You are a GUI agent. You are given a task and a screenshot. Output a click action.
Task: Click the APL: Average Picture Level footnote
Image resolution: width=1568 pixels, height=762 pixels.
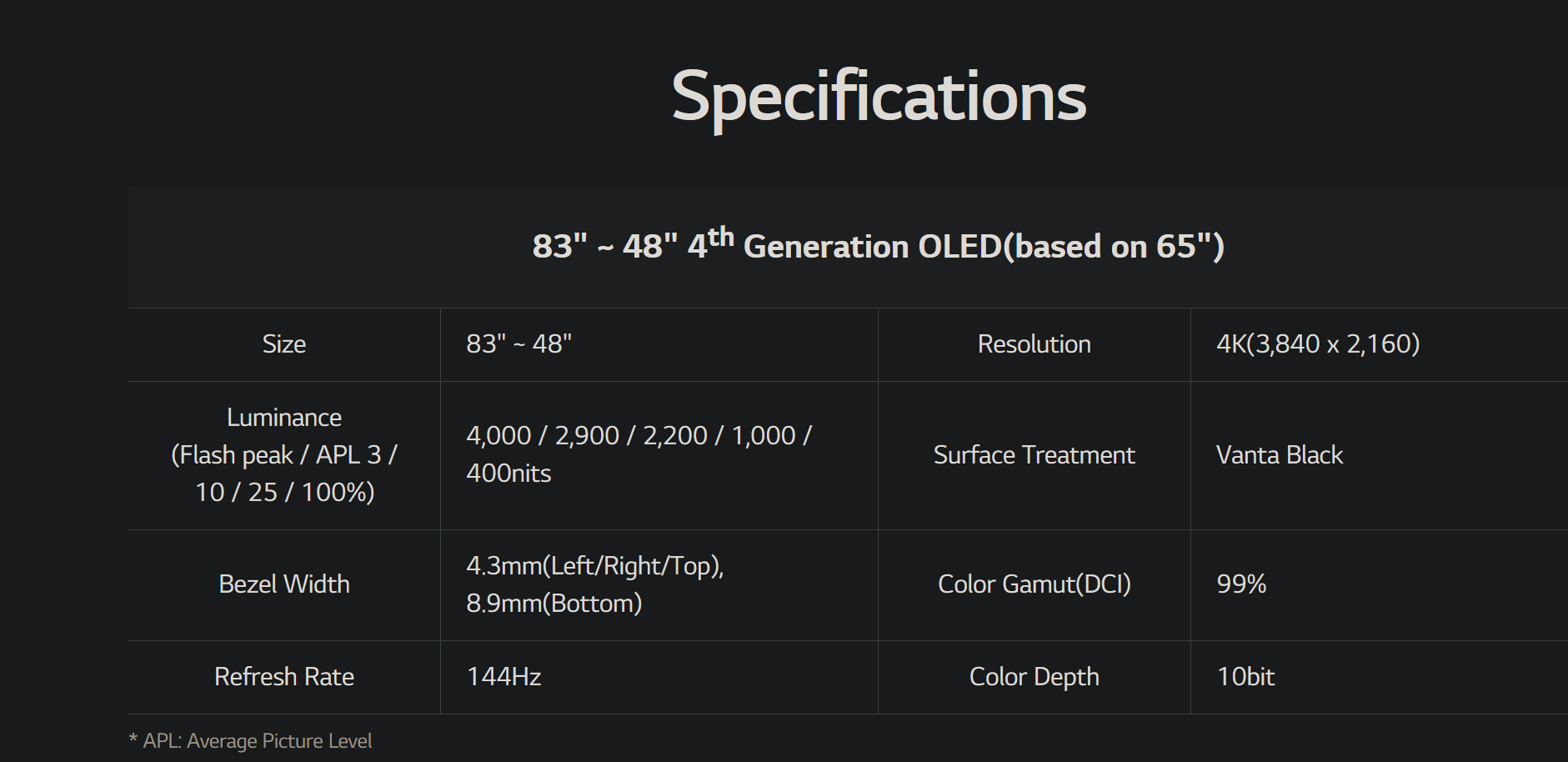(257, 741)
